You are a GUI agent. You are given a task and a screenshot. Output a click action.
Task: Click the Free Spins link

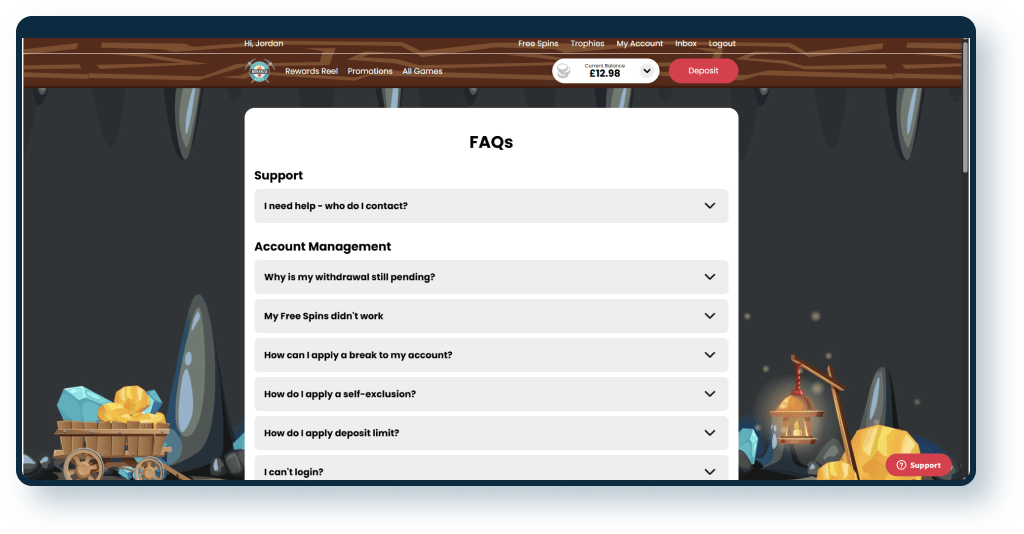pyautogui.click(x=538, y=44)
